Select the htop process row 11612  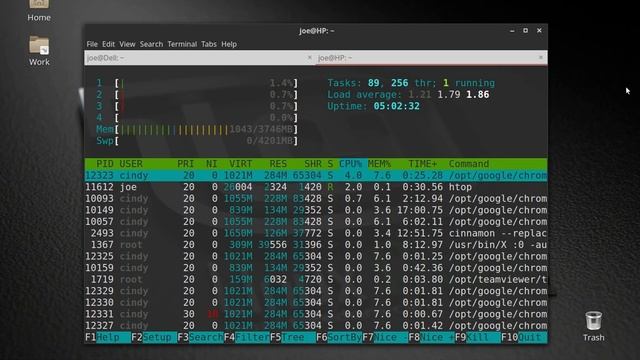pos(316,187)
